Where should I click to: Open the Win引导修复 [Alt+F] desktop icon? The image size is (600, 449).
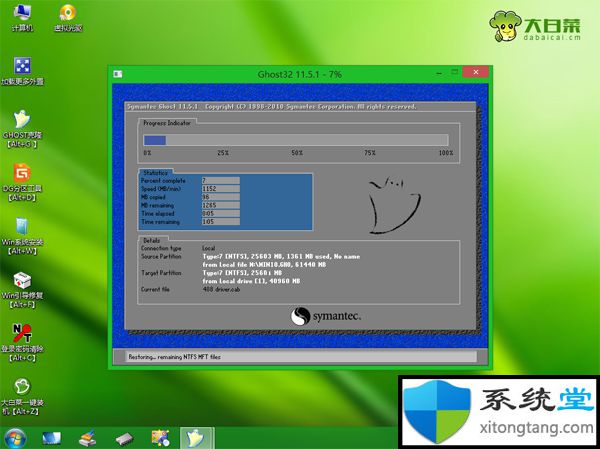pyautogui.click(x=22, y=290)
